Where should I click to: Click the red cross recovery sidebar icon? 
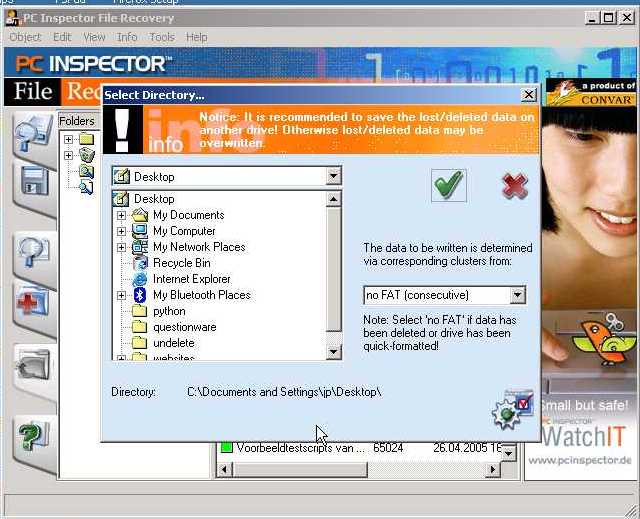[33, 302]
